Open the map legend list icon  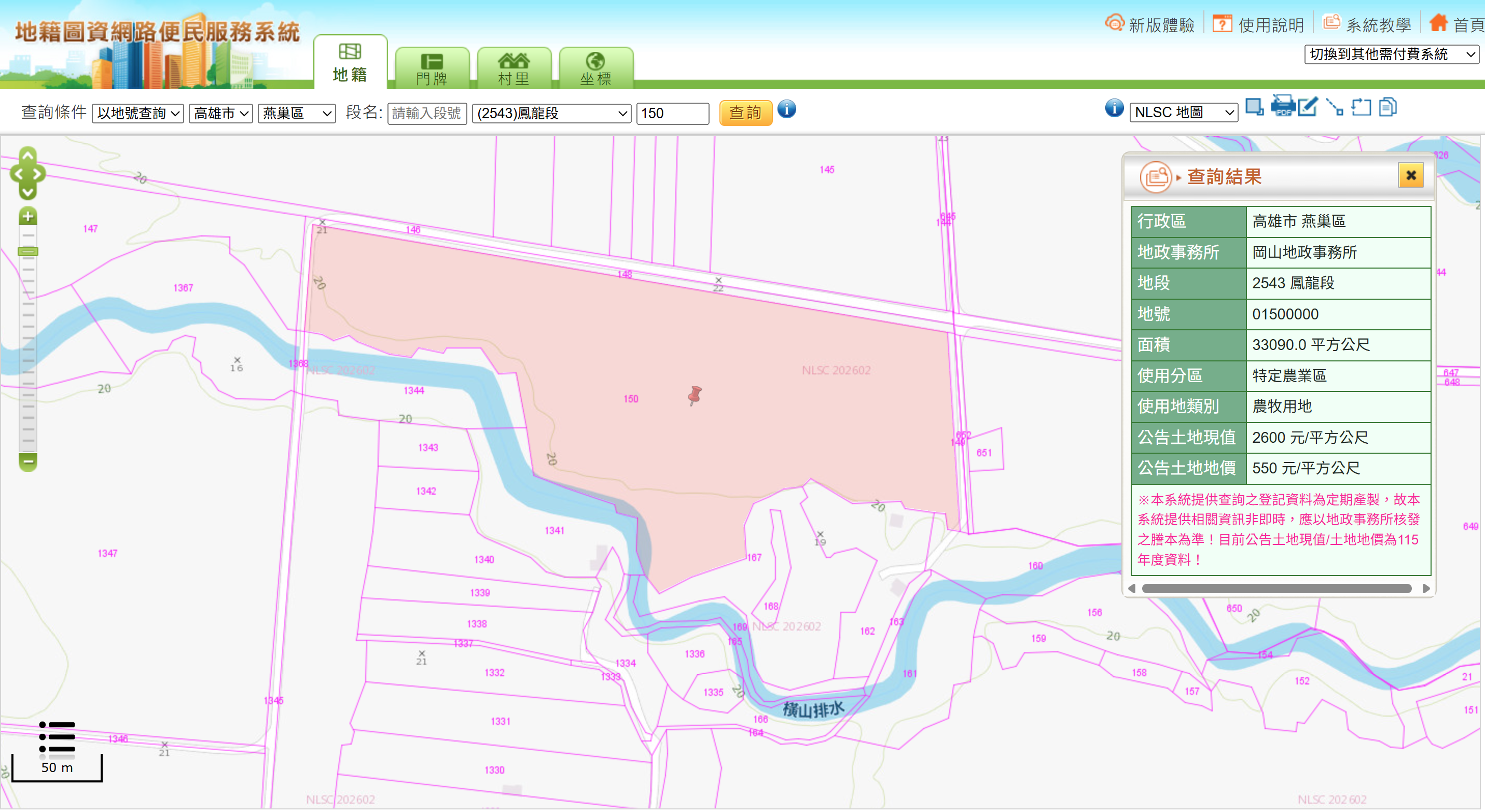click(x=57, y=737)
